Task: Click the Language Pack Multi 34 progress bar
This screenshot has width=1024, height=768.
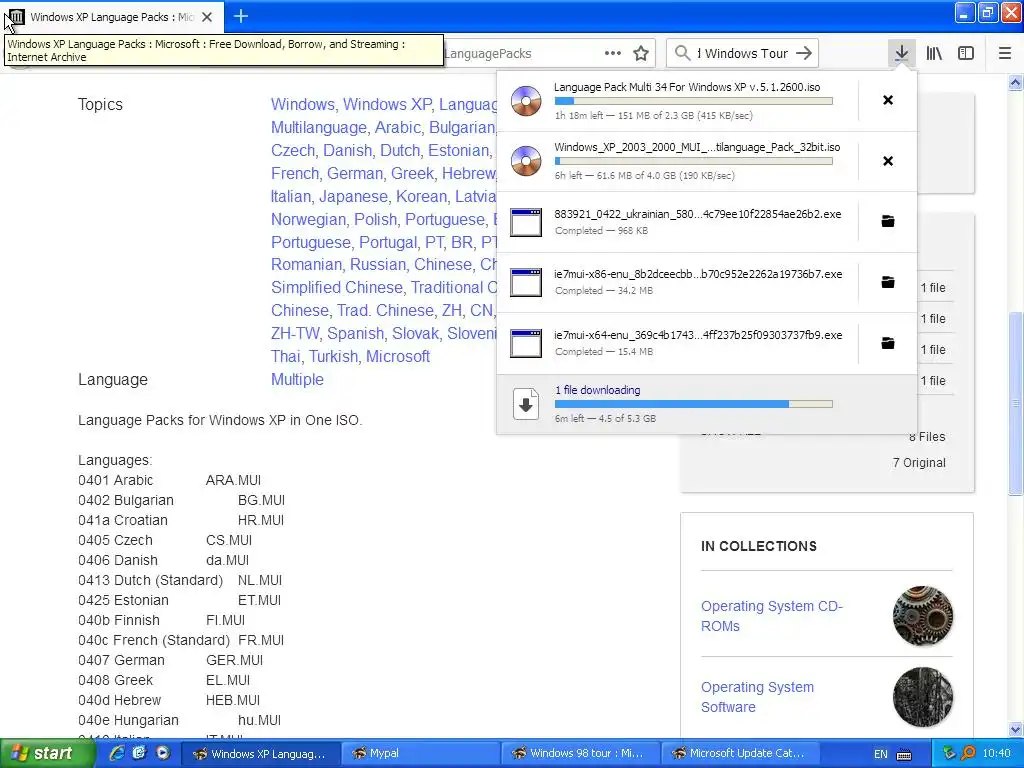Action: coord(694,101)
